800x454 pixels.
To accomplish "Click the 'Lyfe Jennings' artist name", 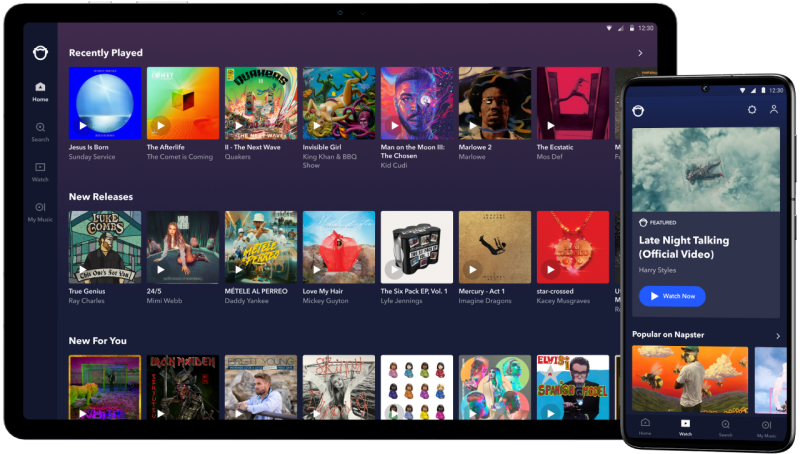I will 402,301.
